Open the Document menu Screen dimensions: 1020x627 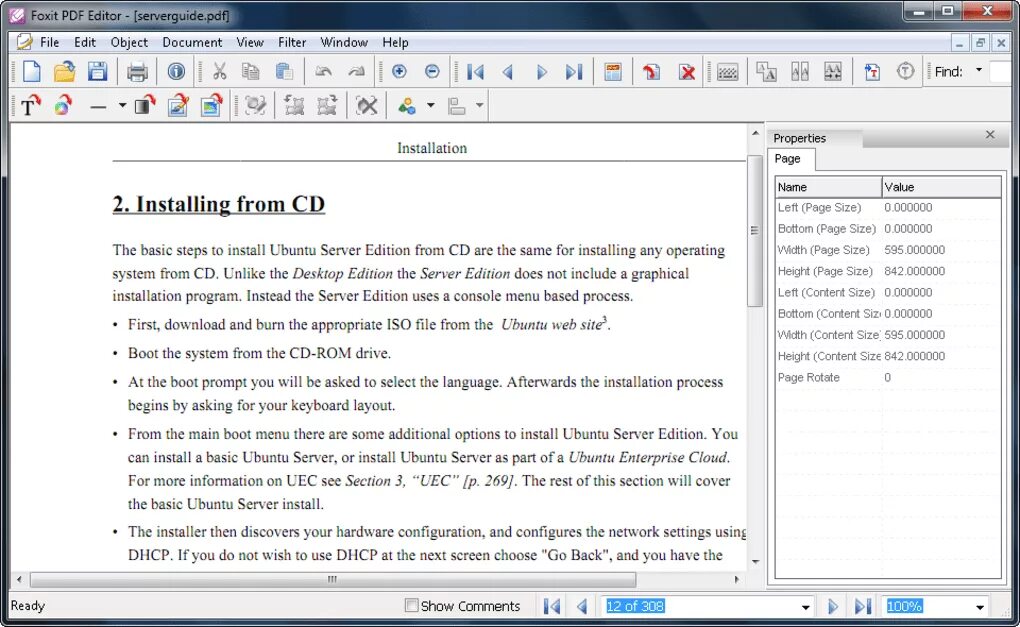(x=192, y=42)
